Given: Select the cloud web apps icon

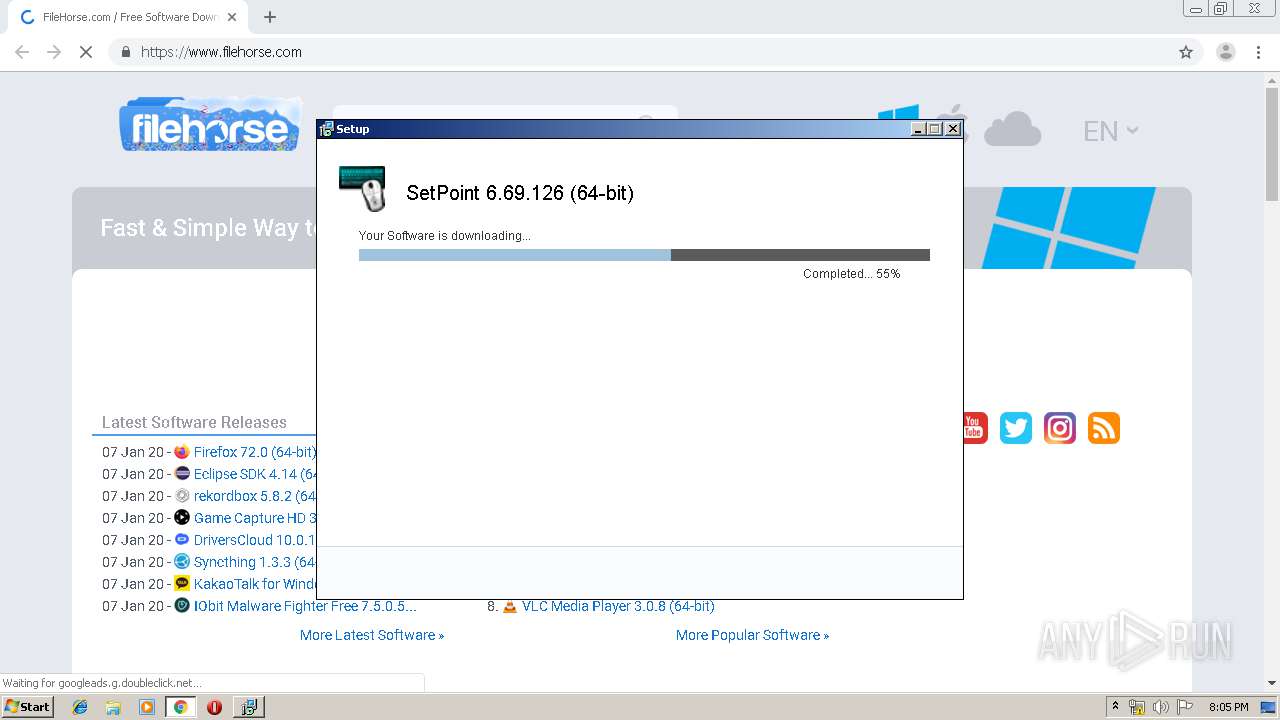Looking at the screenshot, I should click(1012, 129).
